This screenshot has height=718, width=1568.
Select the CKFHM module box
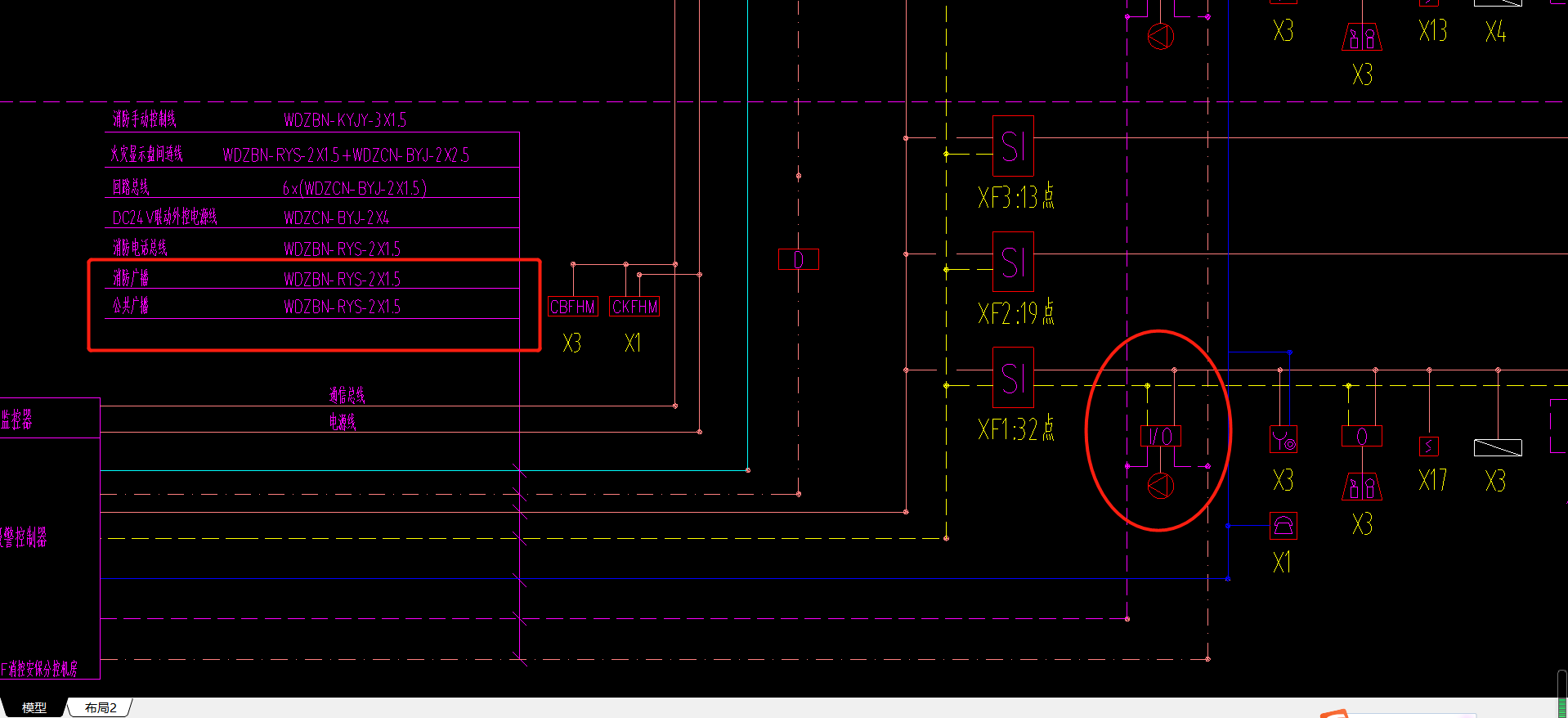coord(634,307)
